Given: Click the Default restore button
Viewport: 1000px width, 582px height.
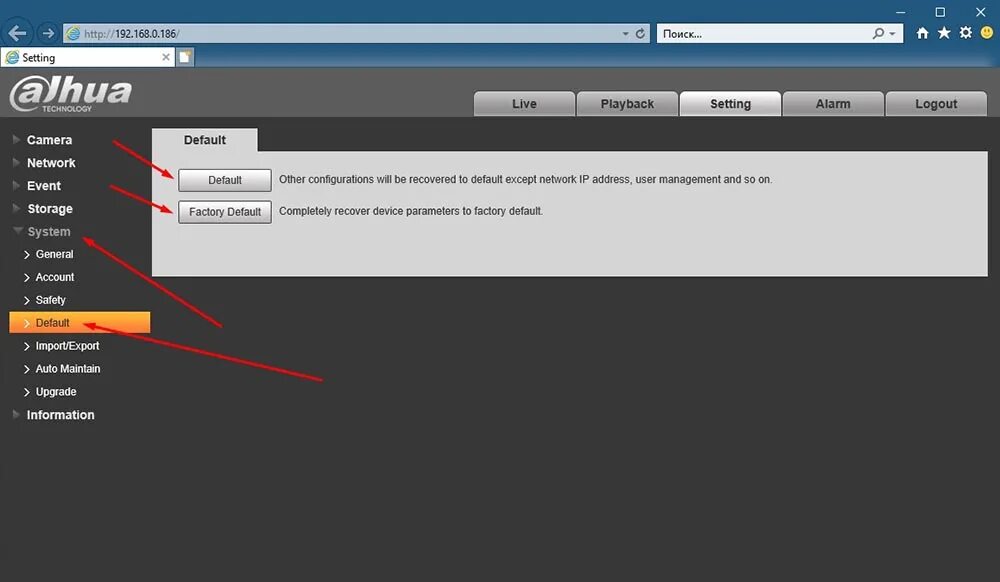Looking at the screenshot, I should (x=225, y=180).
